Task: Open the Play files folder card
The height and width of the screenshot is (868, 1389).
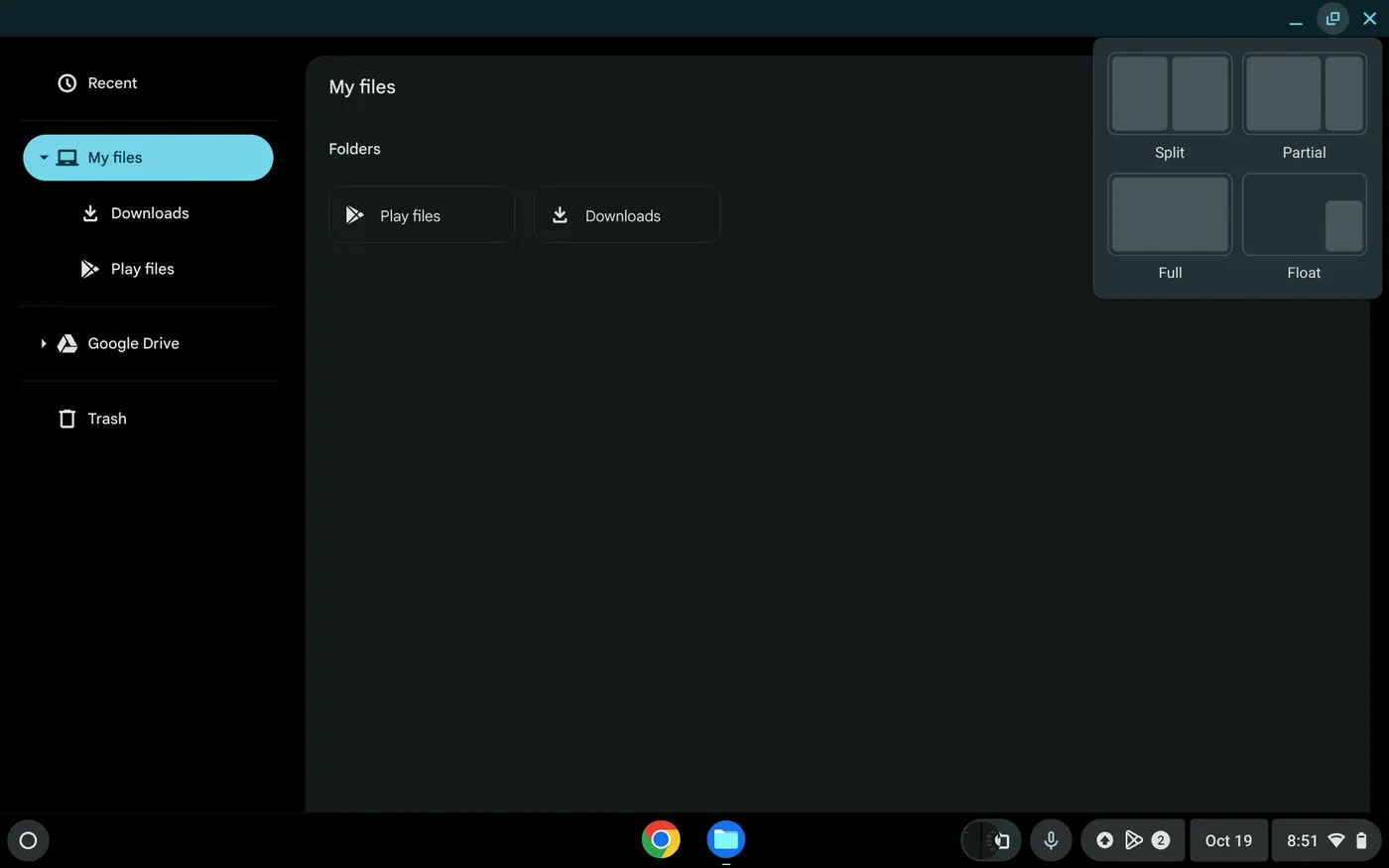Action: click(x=422, y=215)
